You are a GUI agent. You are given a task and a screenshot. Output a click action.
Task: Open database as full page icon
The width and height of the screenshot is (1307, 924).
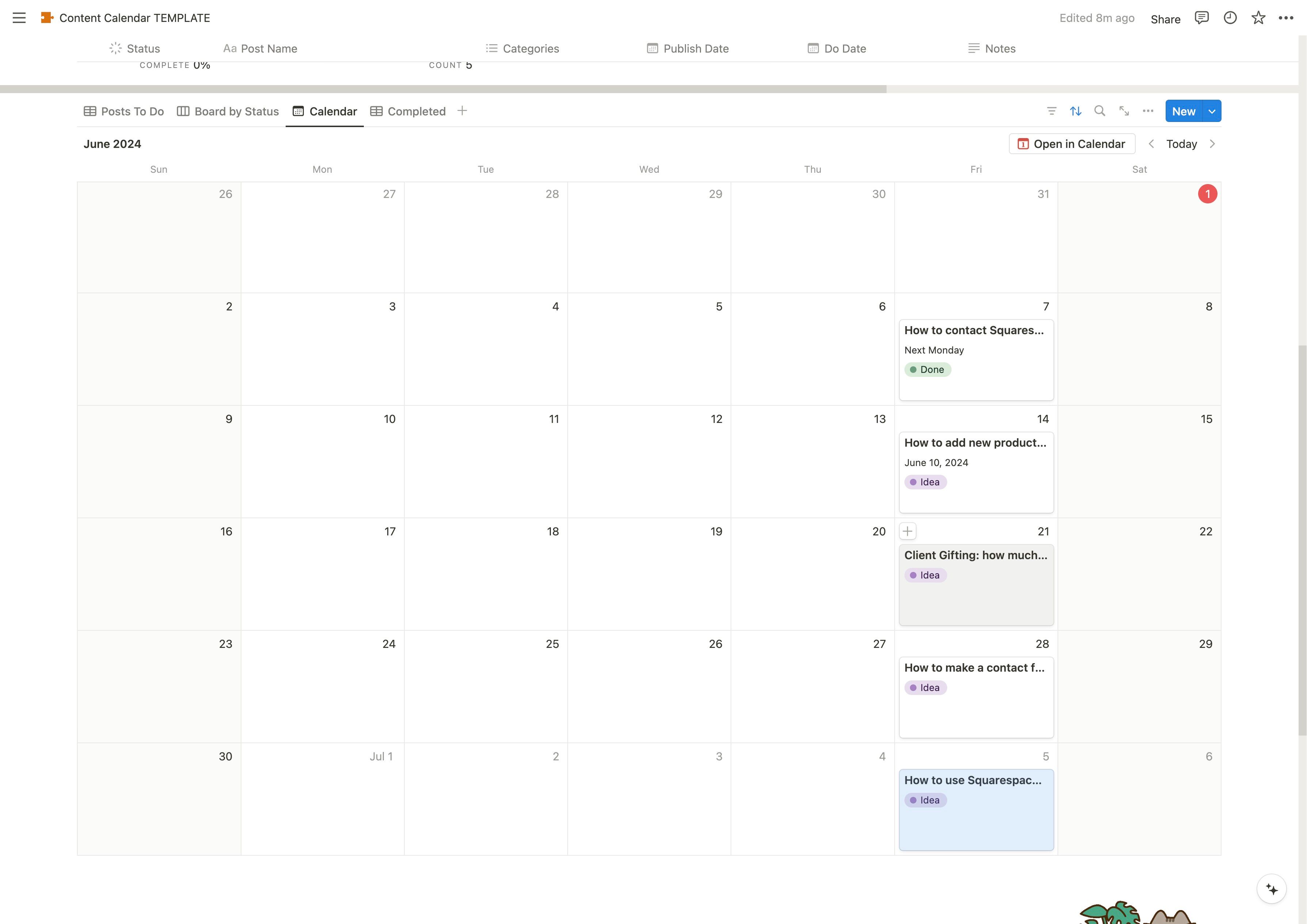click(1124, 111)
